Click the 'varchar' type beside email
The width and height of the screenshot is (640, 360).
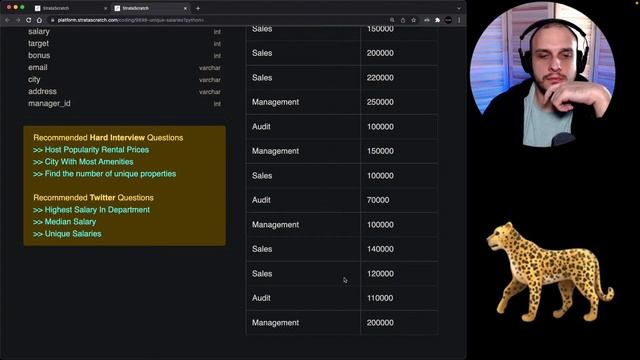[210, 68]
